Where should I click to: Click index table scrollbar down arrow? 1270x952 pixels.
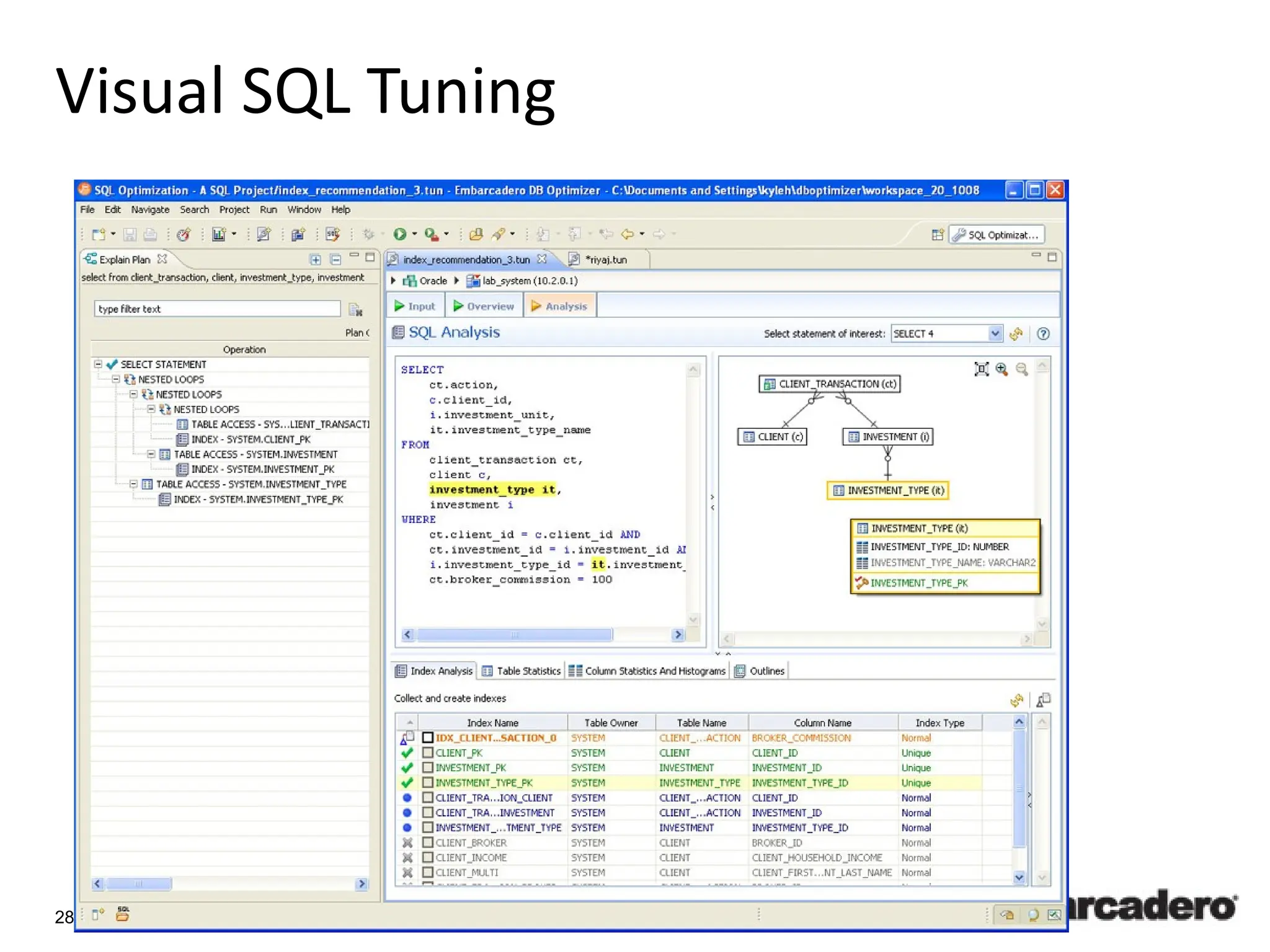(1019, 877)
